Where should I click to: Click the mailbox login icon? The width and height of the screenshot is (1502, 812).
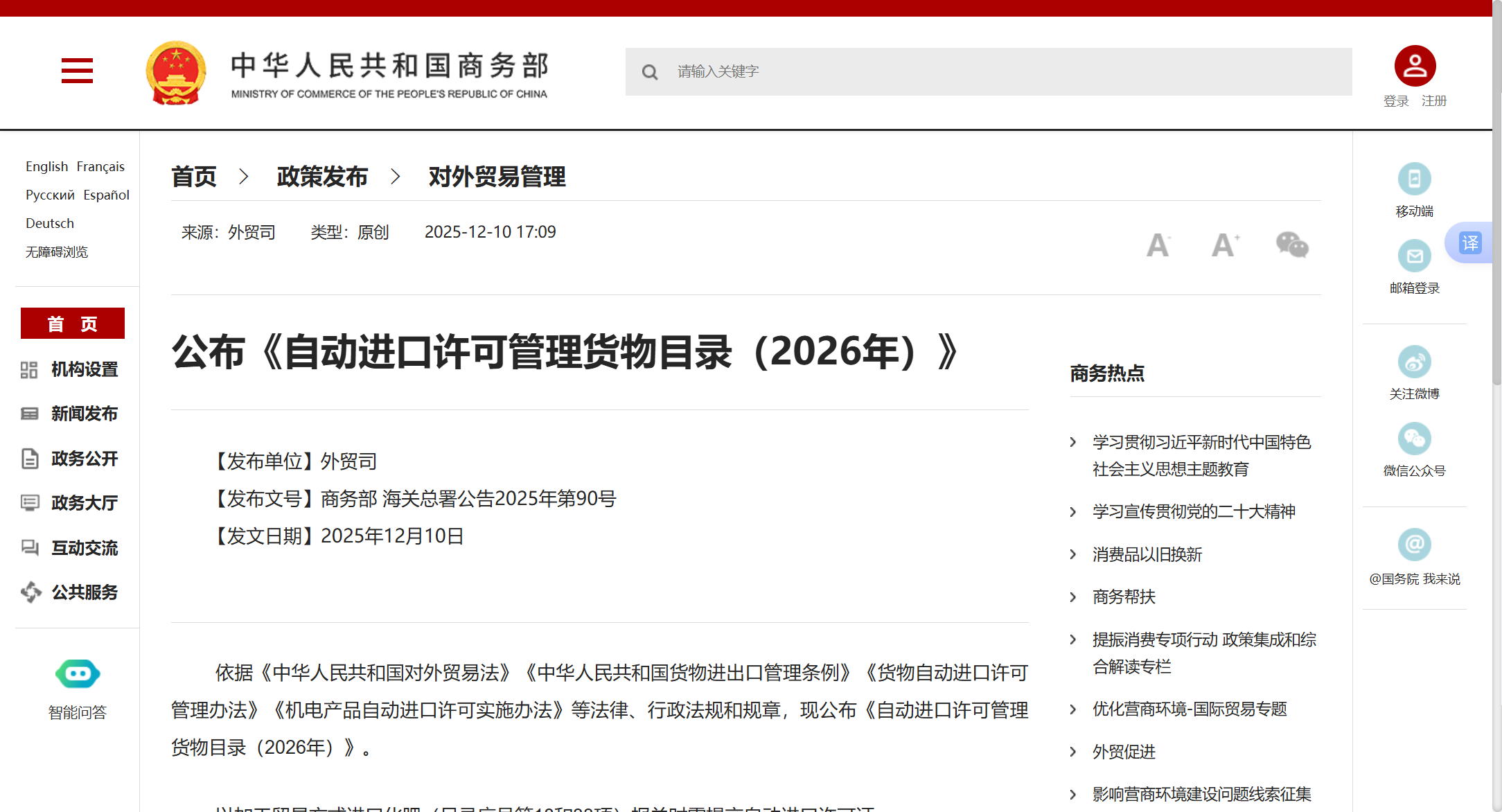point(1414,256)
